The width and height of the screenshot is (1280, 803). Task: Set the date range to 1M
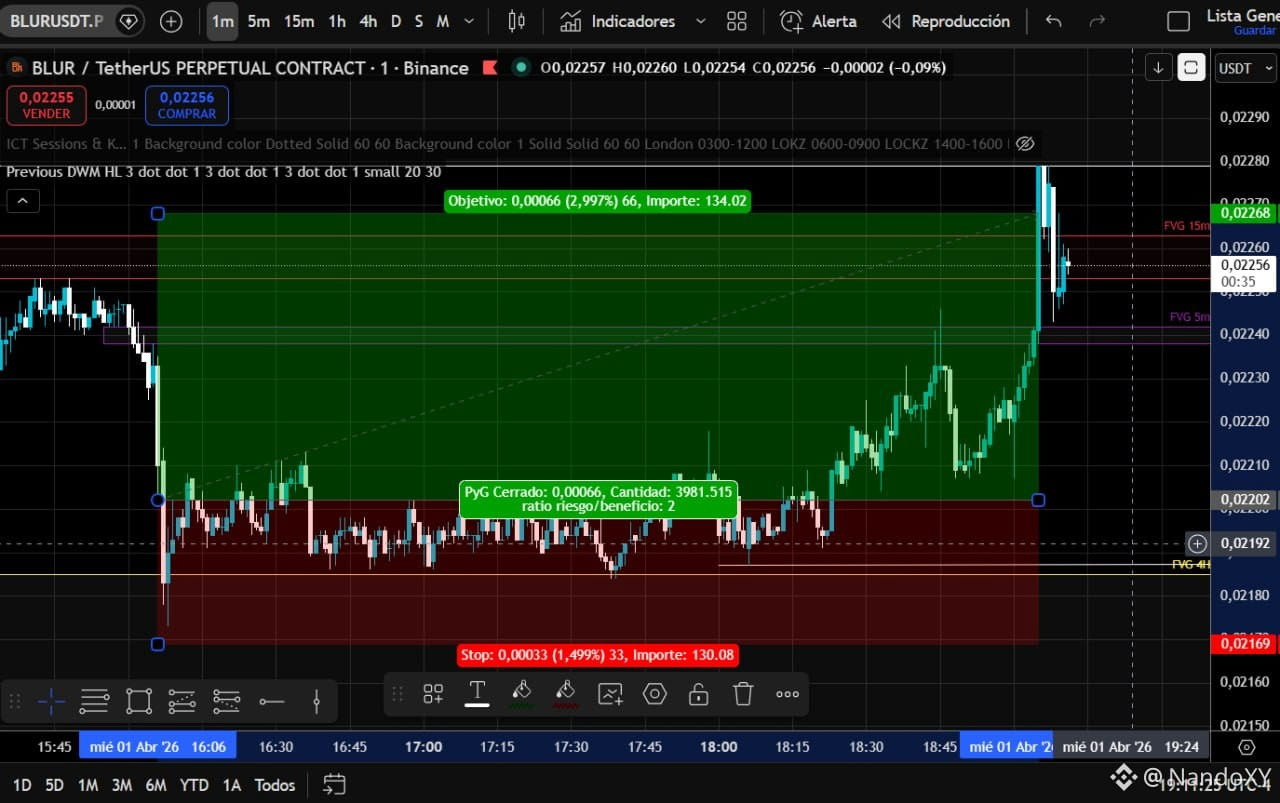click(x=88, y=785)
